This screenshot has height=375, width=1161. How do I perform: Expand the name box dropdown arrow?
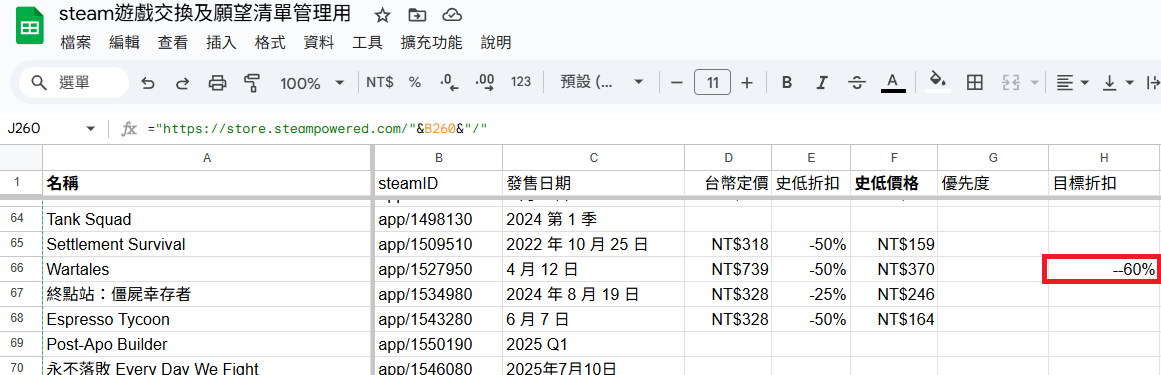pyautogui.click(x=91, y=129)
